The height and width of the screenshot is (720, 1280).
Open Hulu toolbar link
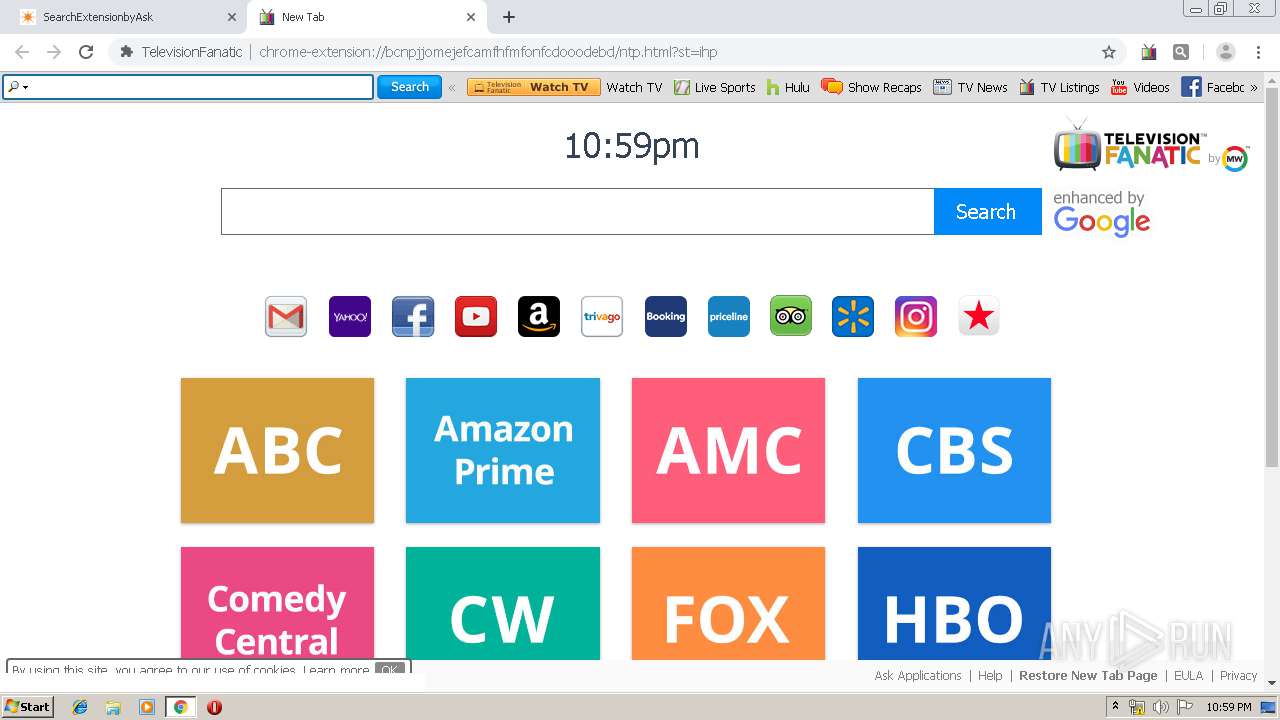point(788,87)
